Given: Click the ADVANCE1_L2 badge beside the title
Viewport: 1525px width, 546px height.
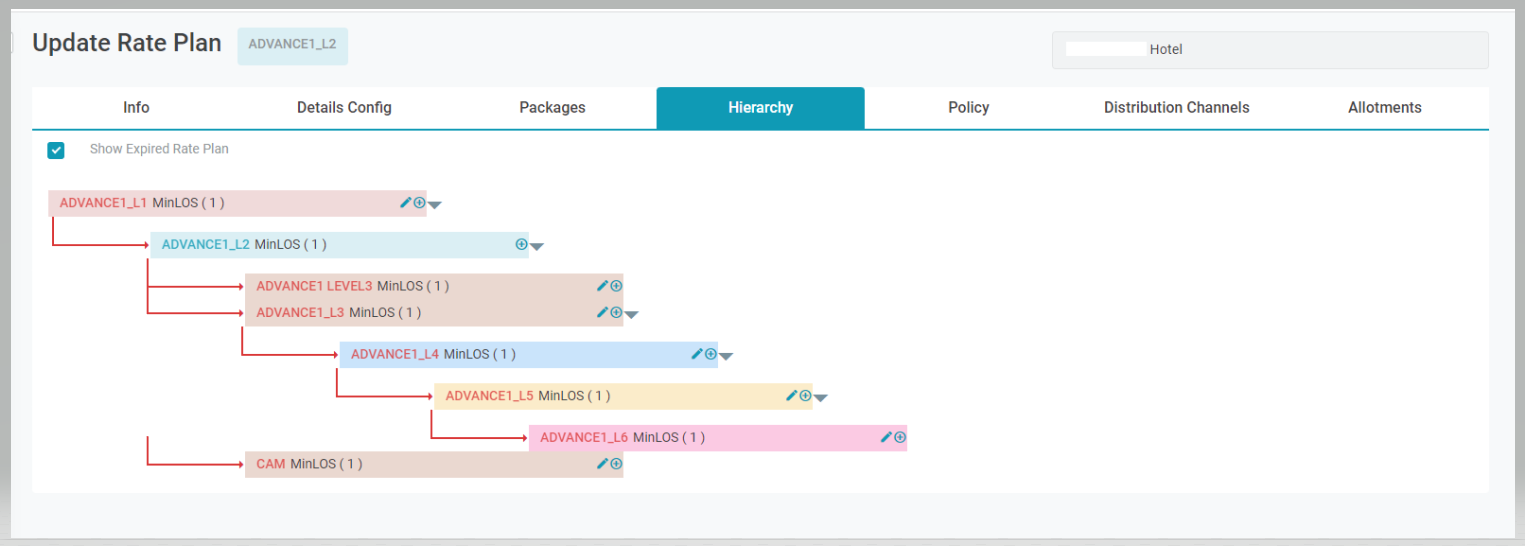Looking at the screenshot, I should click(292, 45).
